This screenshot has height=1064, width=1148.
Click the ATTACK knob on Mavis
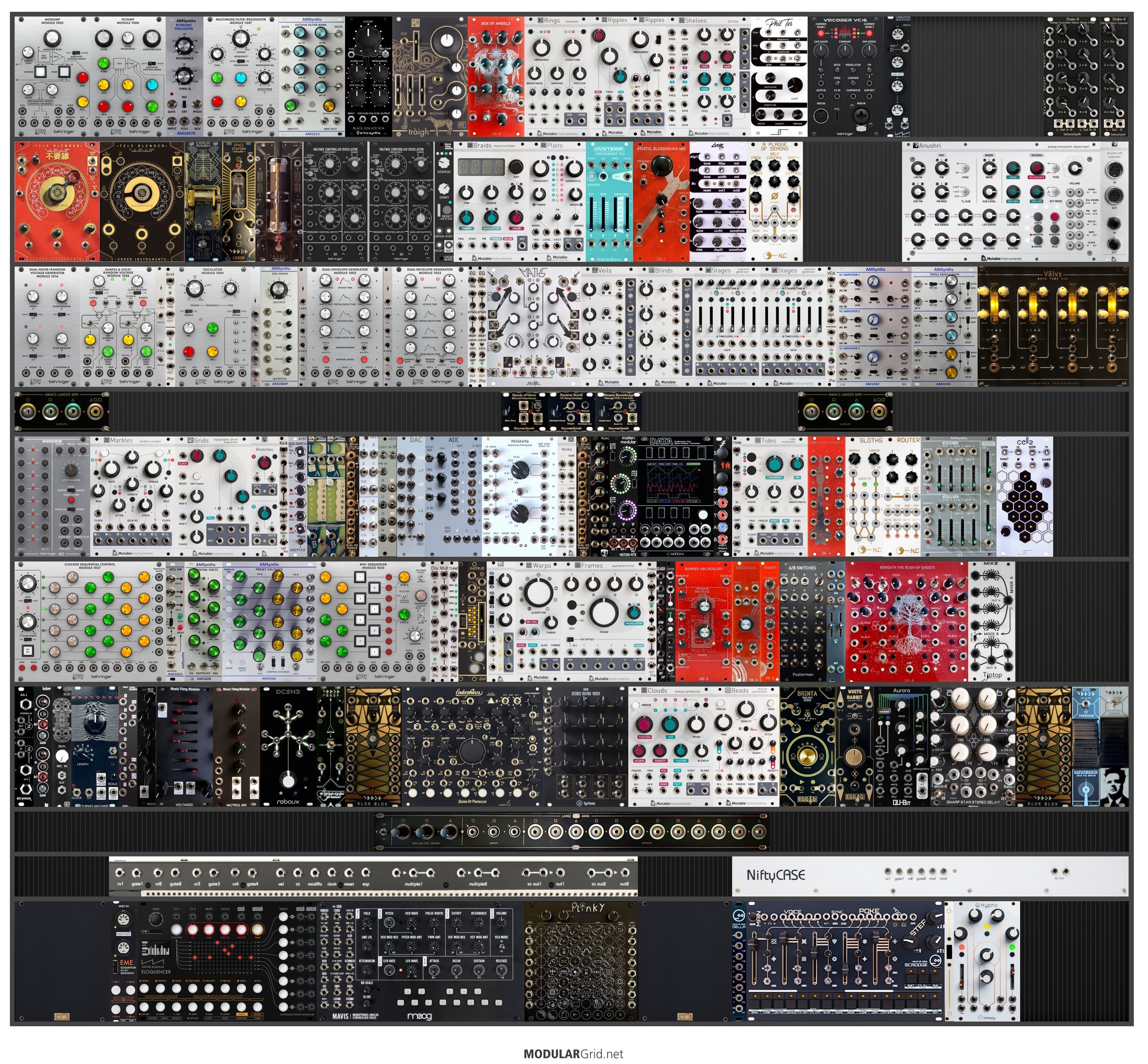tap(434, 970)
